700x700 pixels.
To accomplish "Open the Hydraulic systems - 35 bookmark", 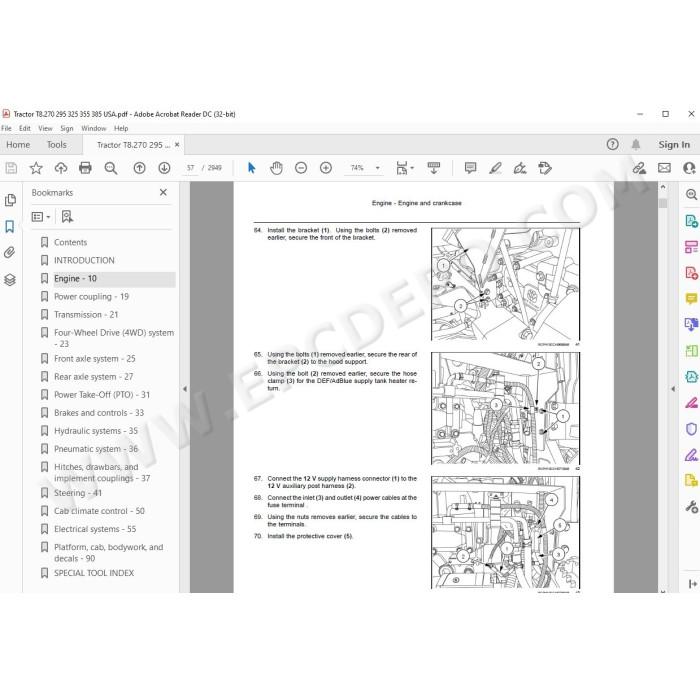I will (96, 431).
